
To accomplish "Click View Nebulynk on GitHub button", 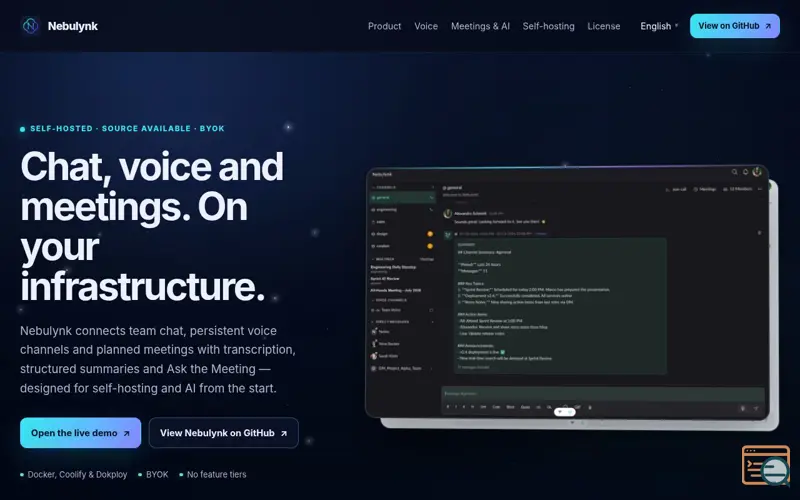I will click(223, 433).
